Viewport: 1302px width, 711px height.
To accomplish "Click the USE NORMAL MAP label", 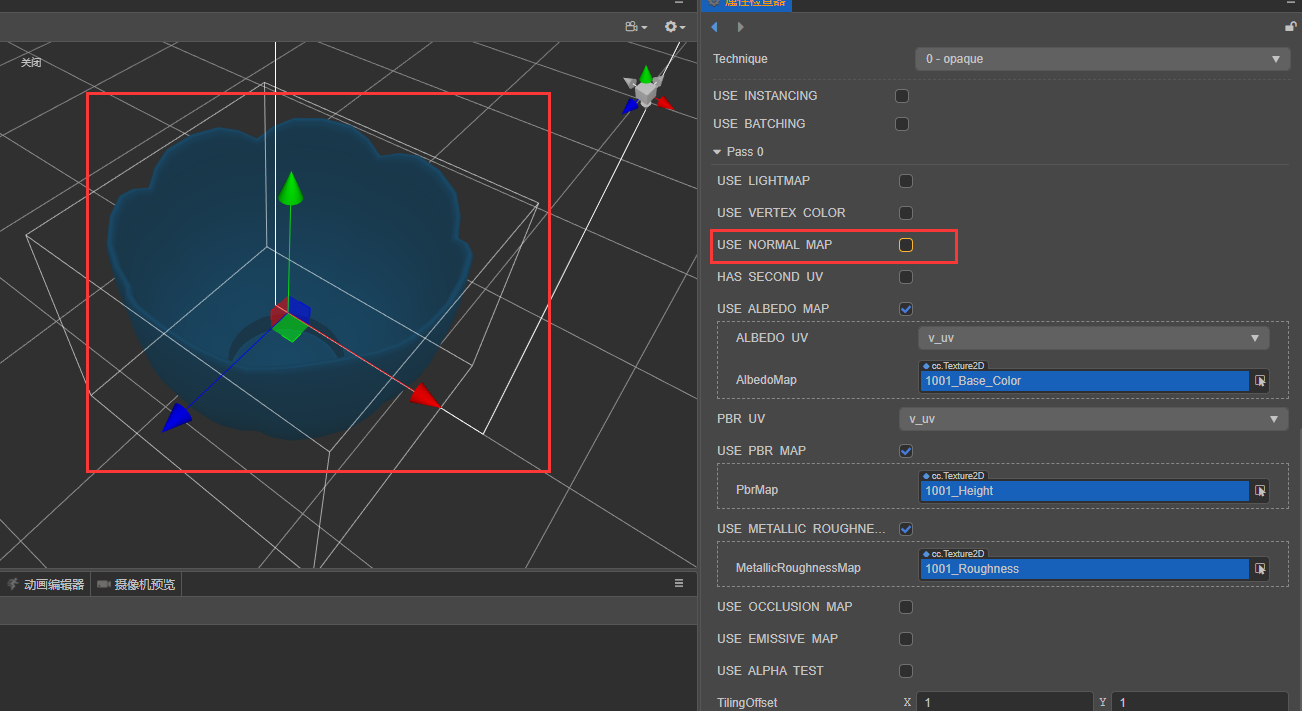I will pyautogui.click(x=774, y=245).
